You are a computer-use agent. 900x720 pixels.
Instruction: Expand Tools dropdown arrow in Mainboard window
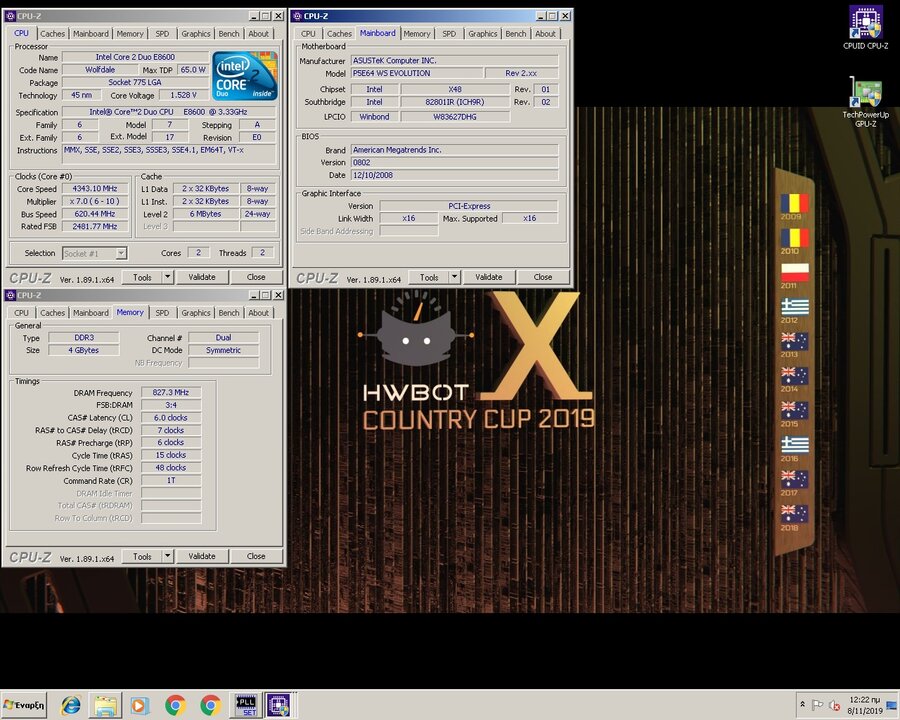coord(454,277)
